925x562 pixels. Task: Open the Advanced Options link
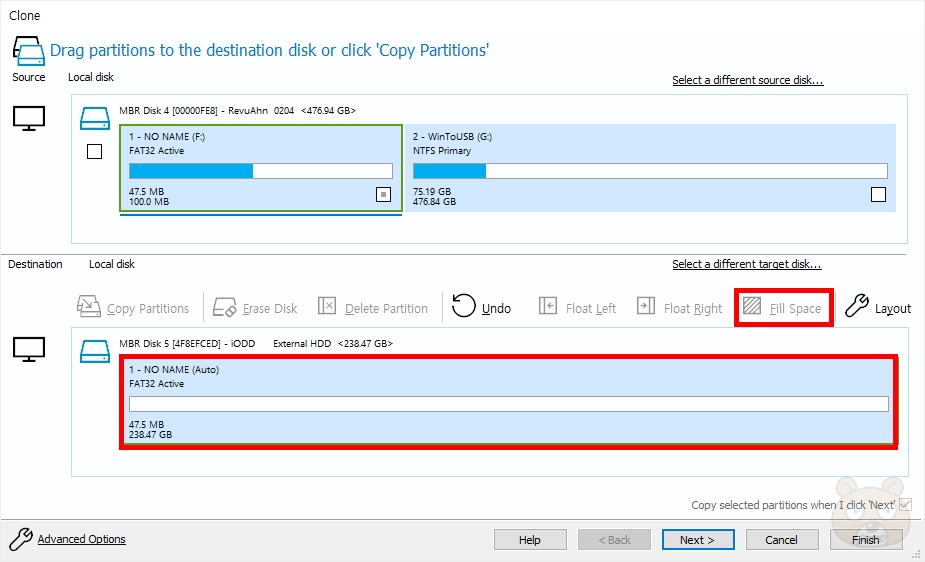(x=81, y=539)
